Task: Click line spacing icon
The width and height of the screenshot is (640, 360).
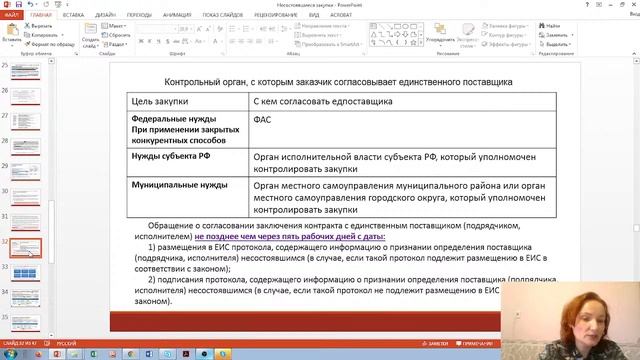Action: click(284, 29)
